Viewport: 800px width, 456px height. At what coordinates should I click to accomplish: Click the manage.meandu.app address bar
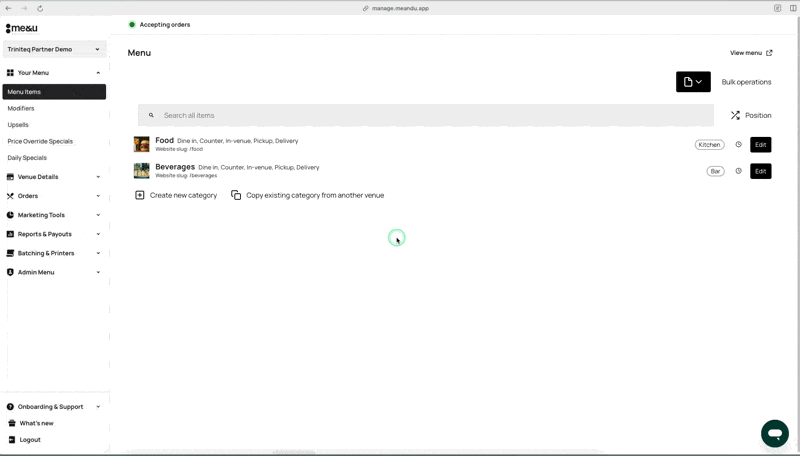coord(396,8)
